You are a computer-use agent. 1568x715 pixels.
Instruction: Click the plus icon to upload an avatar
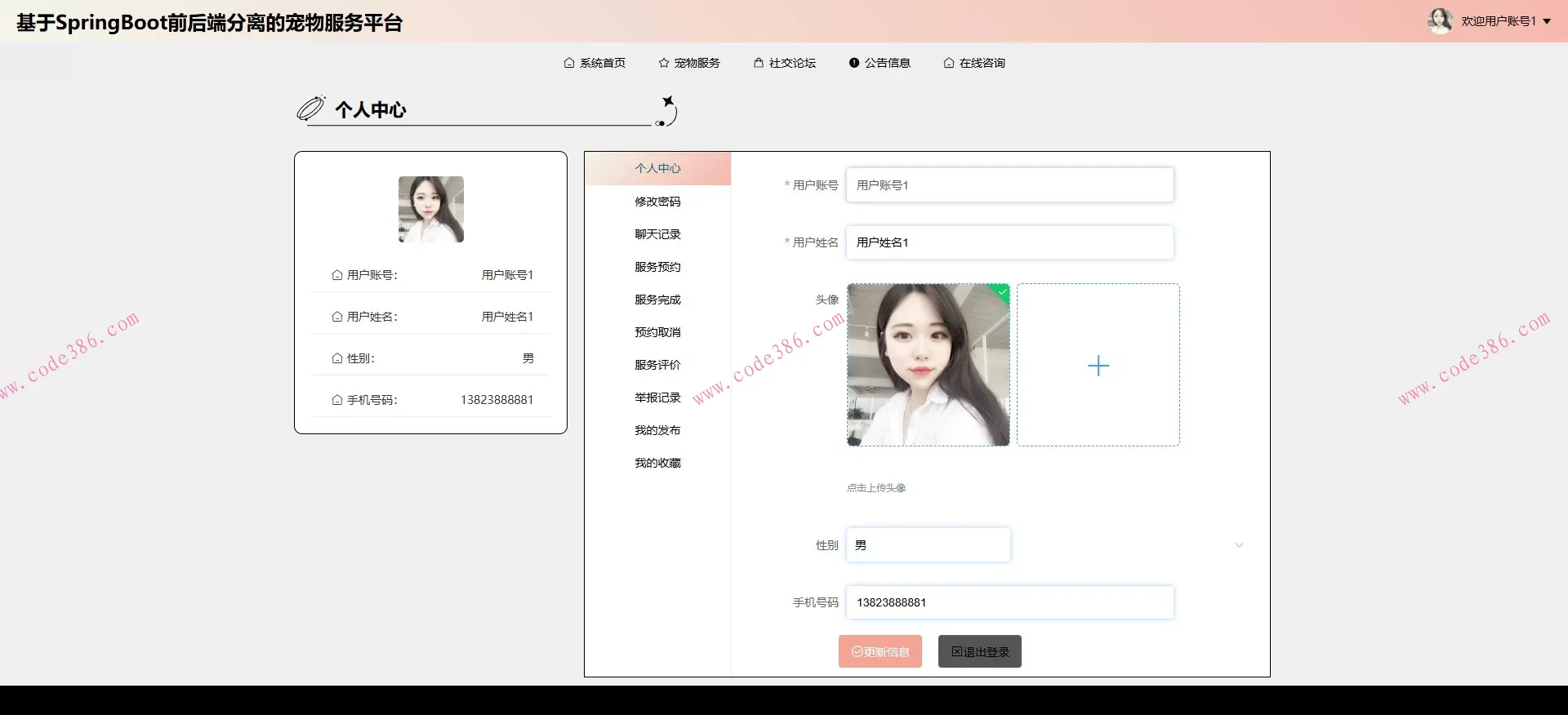pyautogui.click(x=1098, y=366)
